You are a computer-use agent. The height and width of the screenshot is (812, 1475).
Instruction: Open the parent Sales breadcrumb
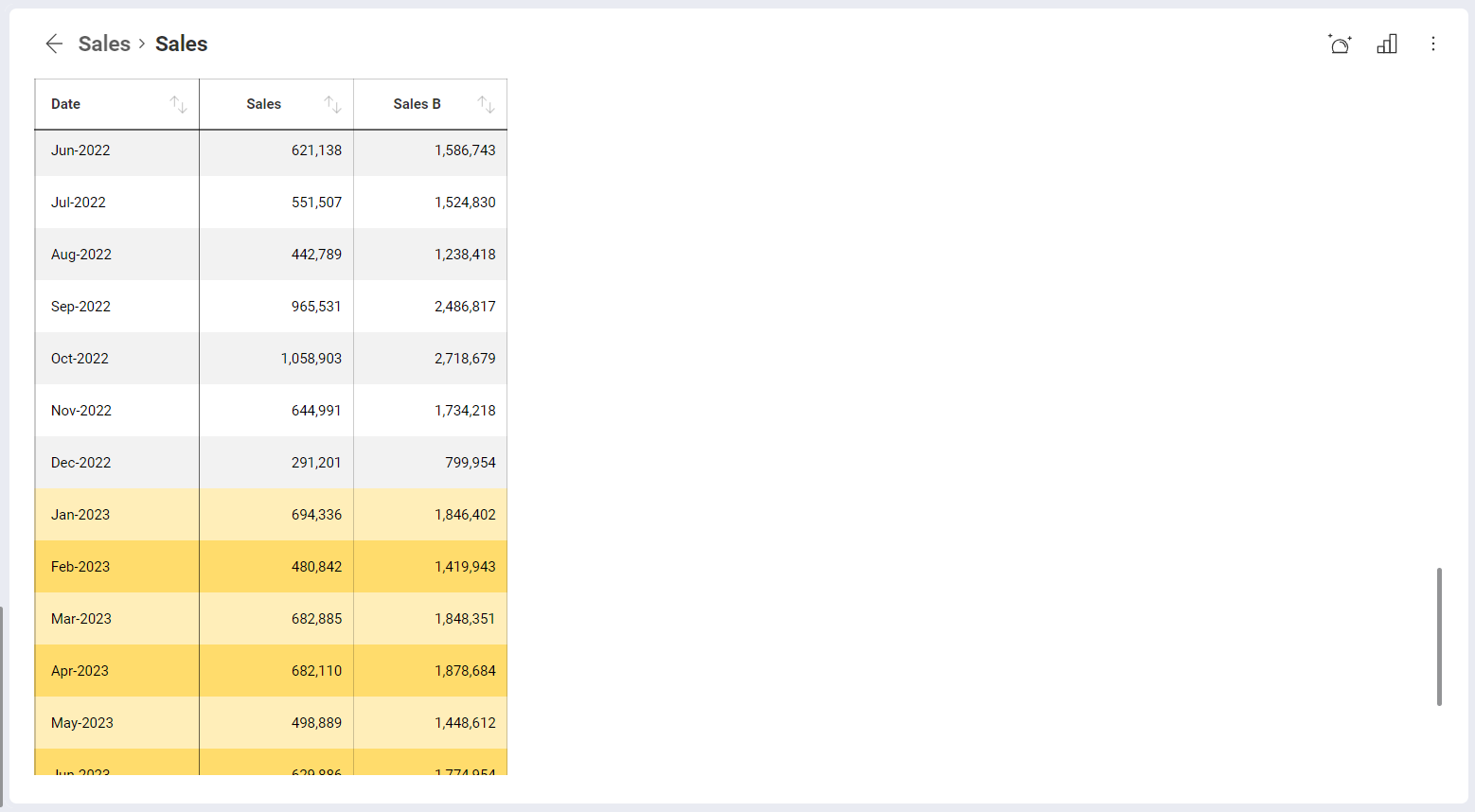[104, 44]
